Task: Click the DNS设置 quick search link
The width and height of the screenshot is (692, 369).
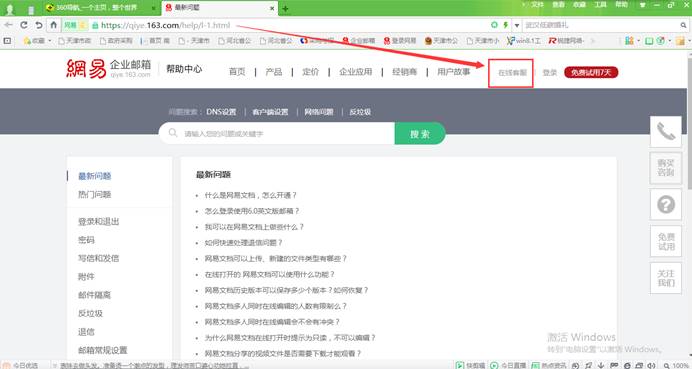Action: click(221, 112)
